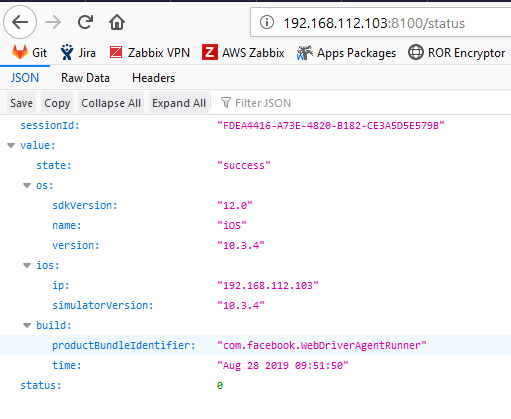Screen dimensions: 511x419
Task: Click the simulatorVersion "10.3.4" value
Action: pos(241,306)
